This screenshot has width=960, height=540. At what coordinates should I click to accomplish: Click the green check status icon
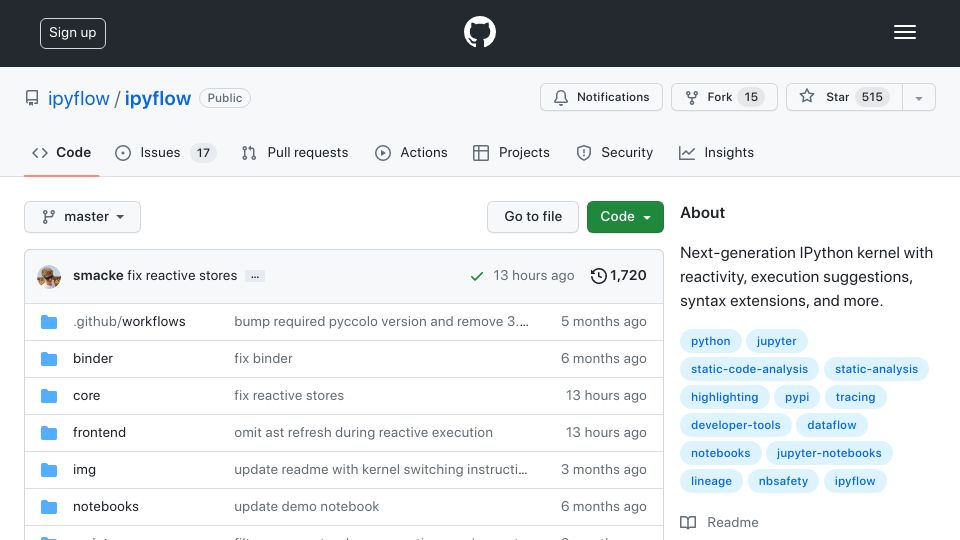click(476, 276)
